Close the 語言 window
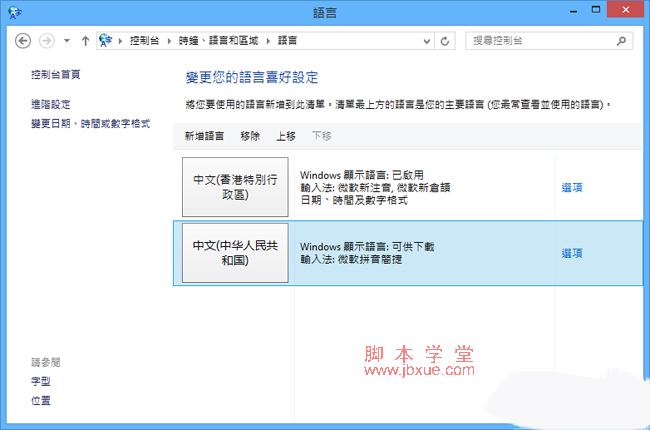 (x=626, y=10)
